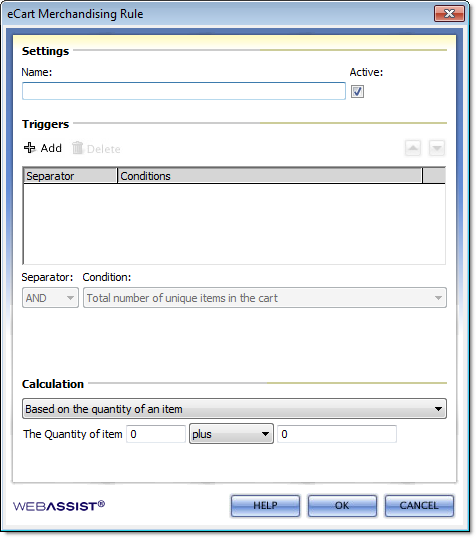
Task: Close the eCart Merchandising Rule dialog
Action: click(449, 14)
